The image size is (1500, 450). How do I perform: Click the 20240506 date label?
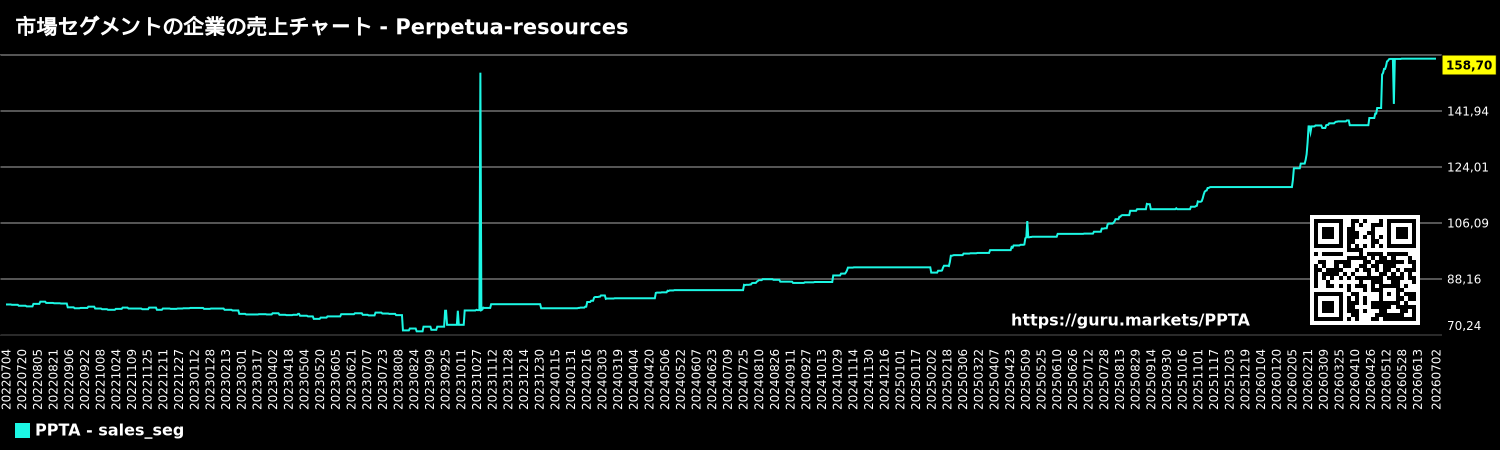[665, 379]
